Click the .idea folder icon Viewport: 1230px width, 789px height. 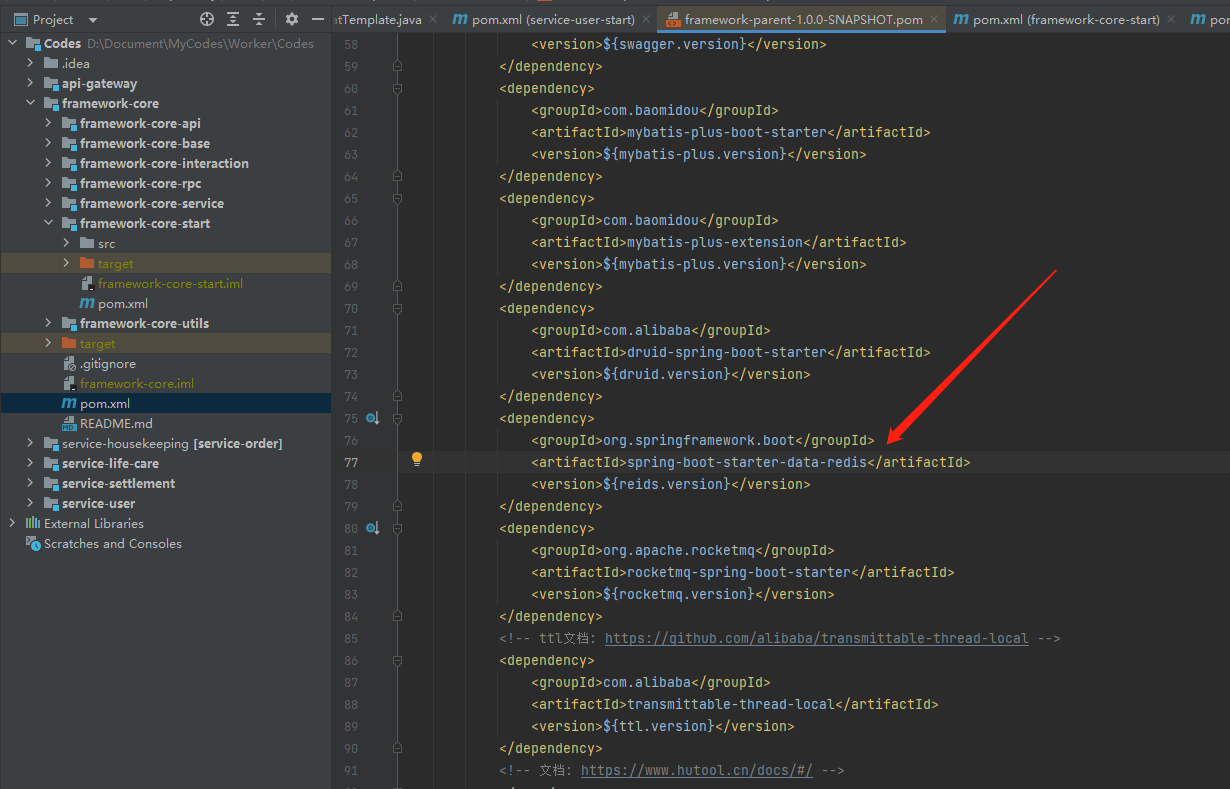click(51, 63)
